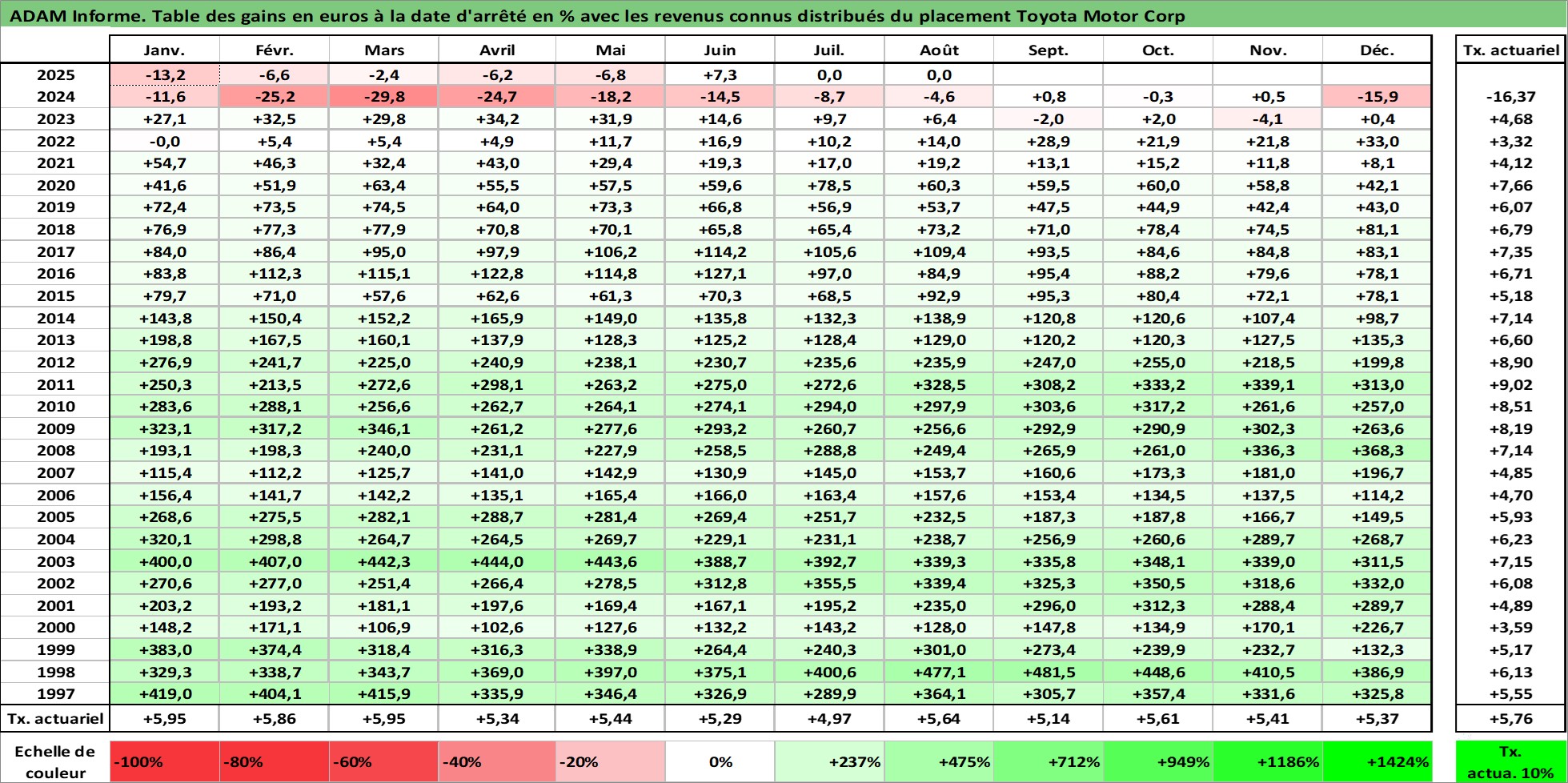Click the +712% color scale swatch
This screenshot has width=1568, height=783.
[1049, 761]
